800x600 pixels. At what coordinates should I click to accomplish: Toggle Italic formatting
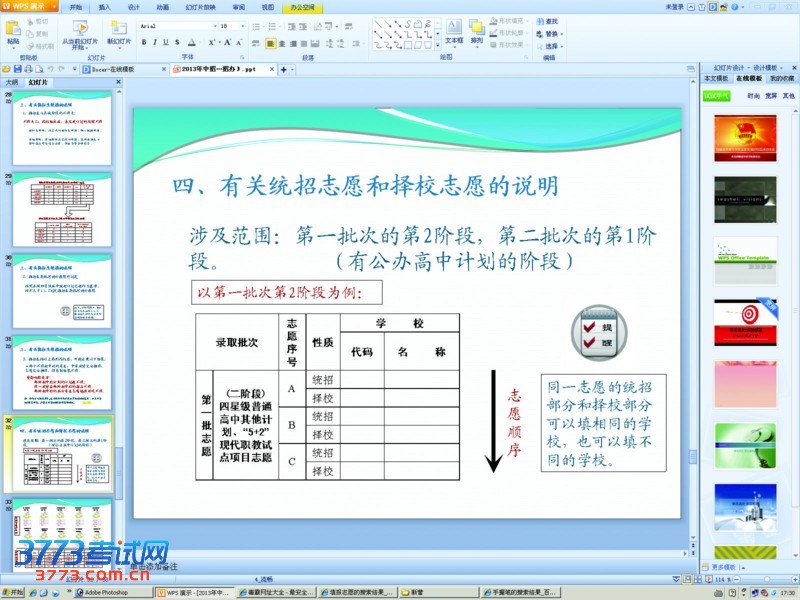point(155,42)
